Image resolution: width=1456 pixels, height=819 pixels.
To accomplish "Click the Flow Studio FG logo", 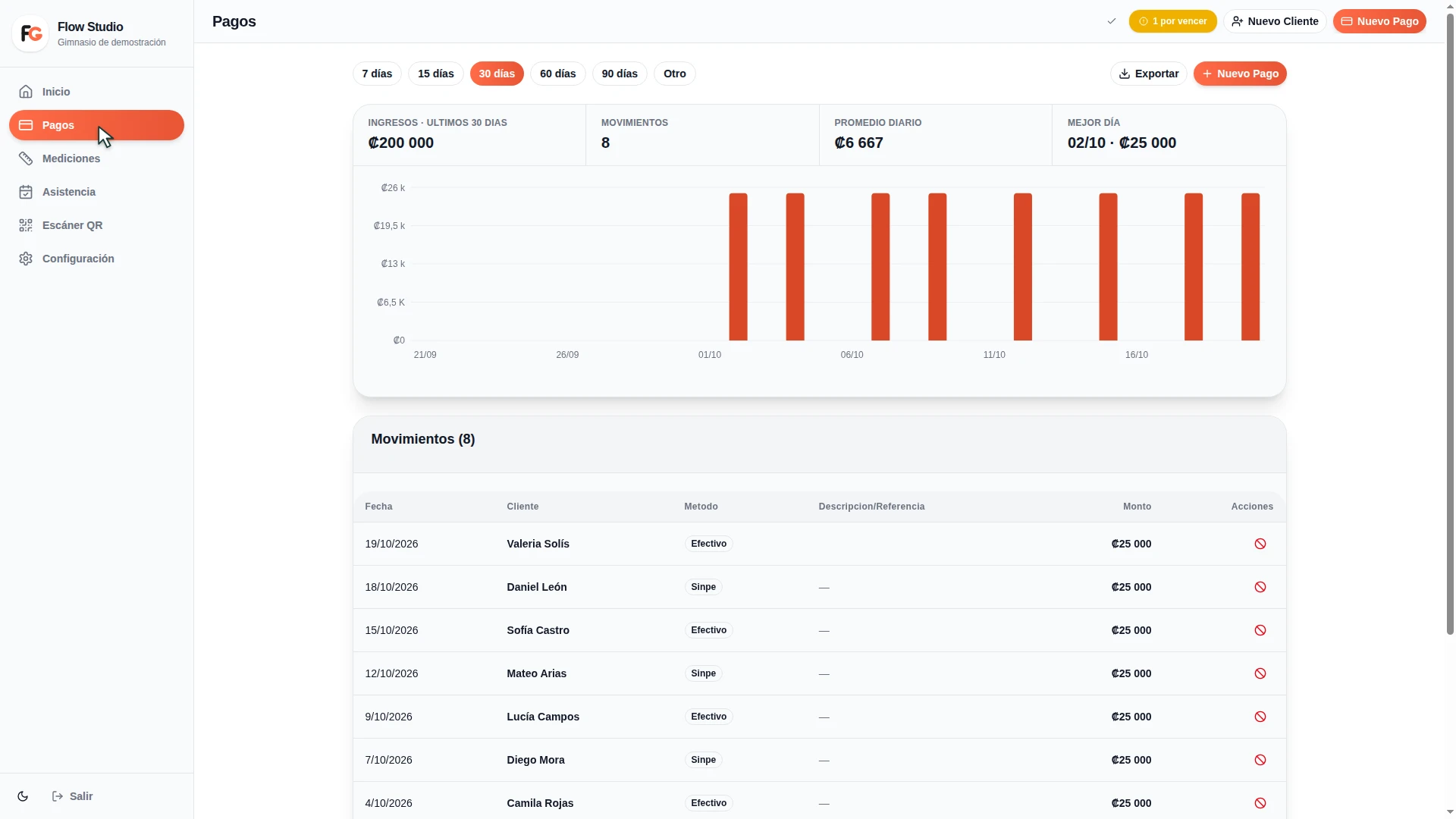I will pyautogui.click(x=30, y=33).
